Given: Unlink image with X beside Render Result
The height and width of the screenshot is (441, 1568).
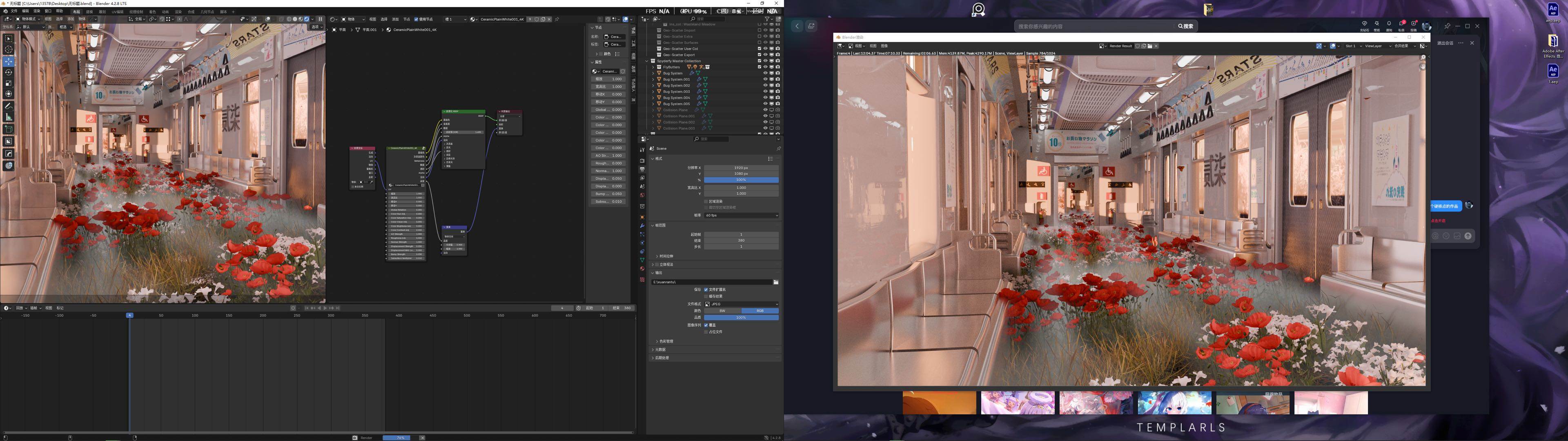Looking at the screenshot, I should tap(1156, 46).
